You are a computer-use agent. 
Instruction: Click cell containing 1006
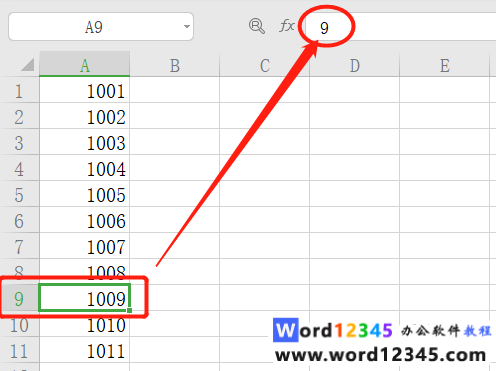click(x=85, y=220)
